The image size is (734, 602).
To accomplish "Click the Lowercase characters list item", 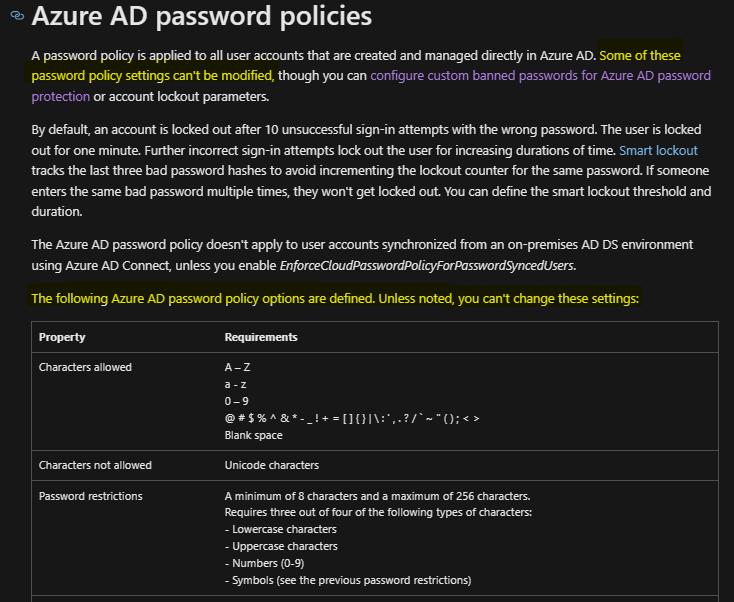I will point(281,529).
